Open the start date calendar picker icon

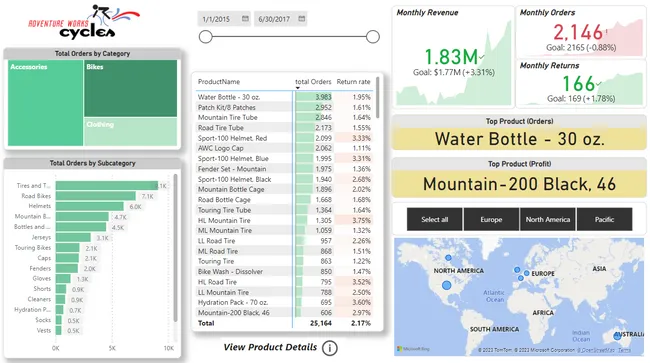[245, 19]
